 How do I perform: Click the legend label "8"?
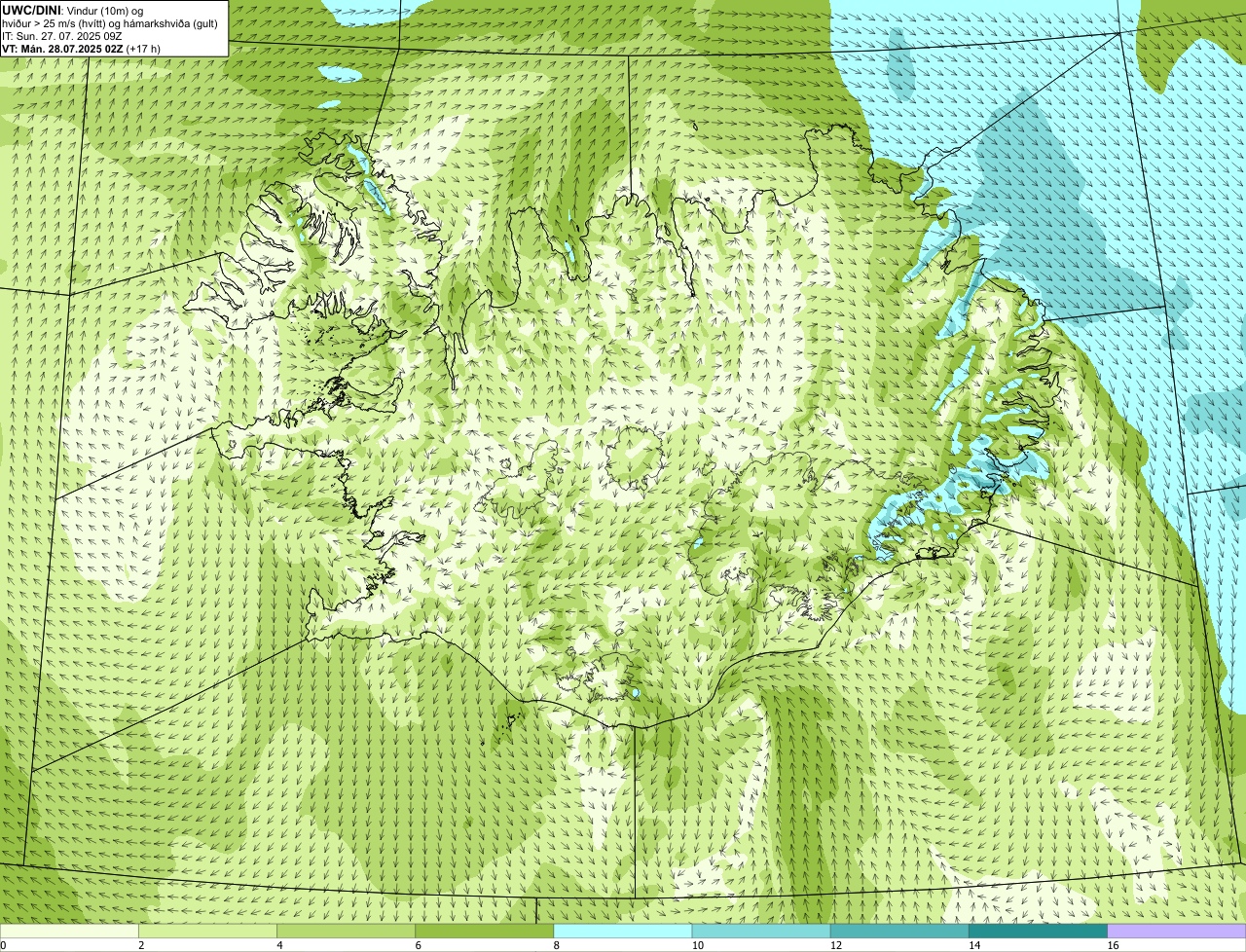coord(557,945)
